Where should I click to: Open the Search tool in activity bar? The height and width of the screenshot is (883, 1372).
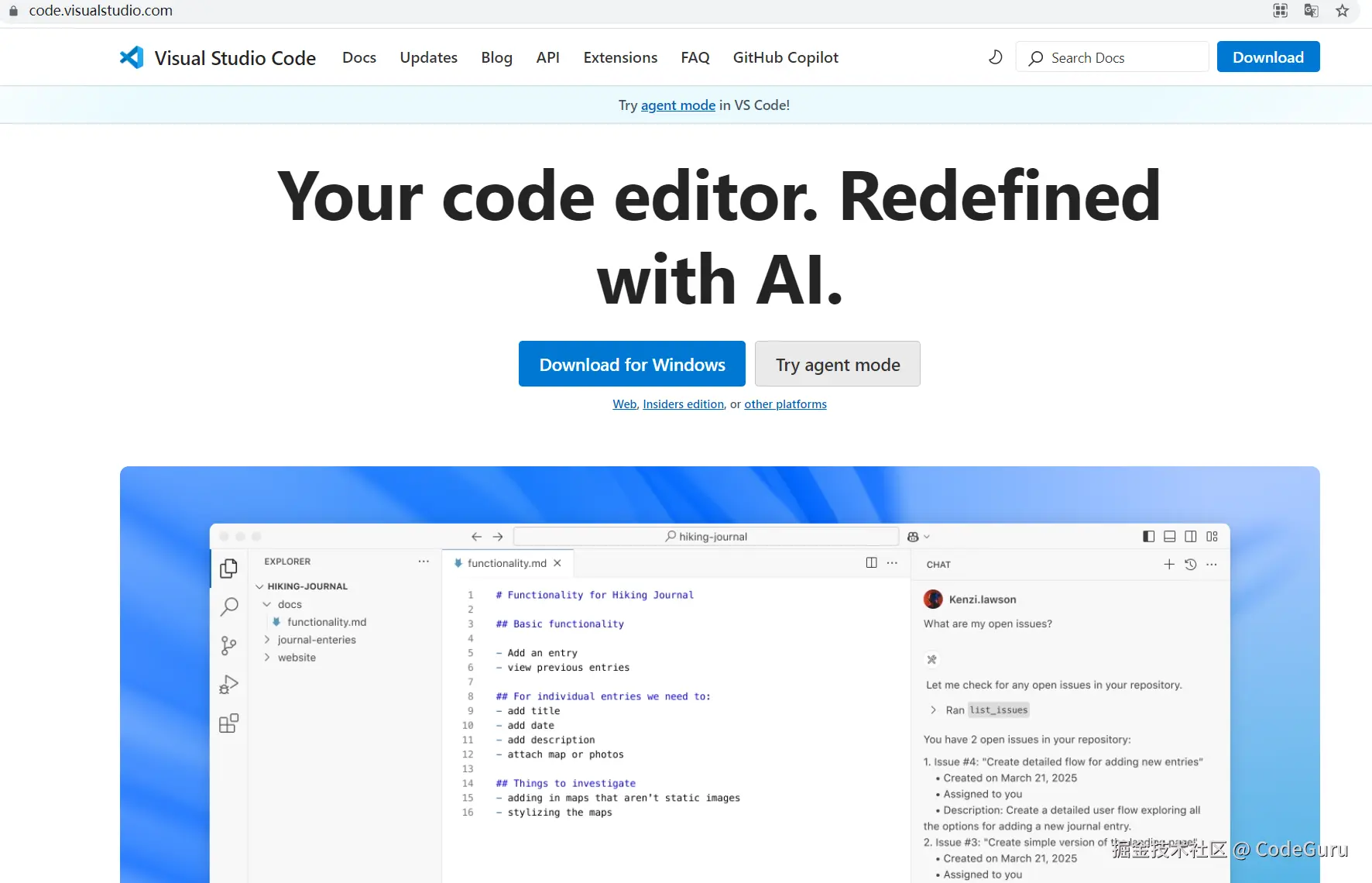point(228,606)
